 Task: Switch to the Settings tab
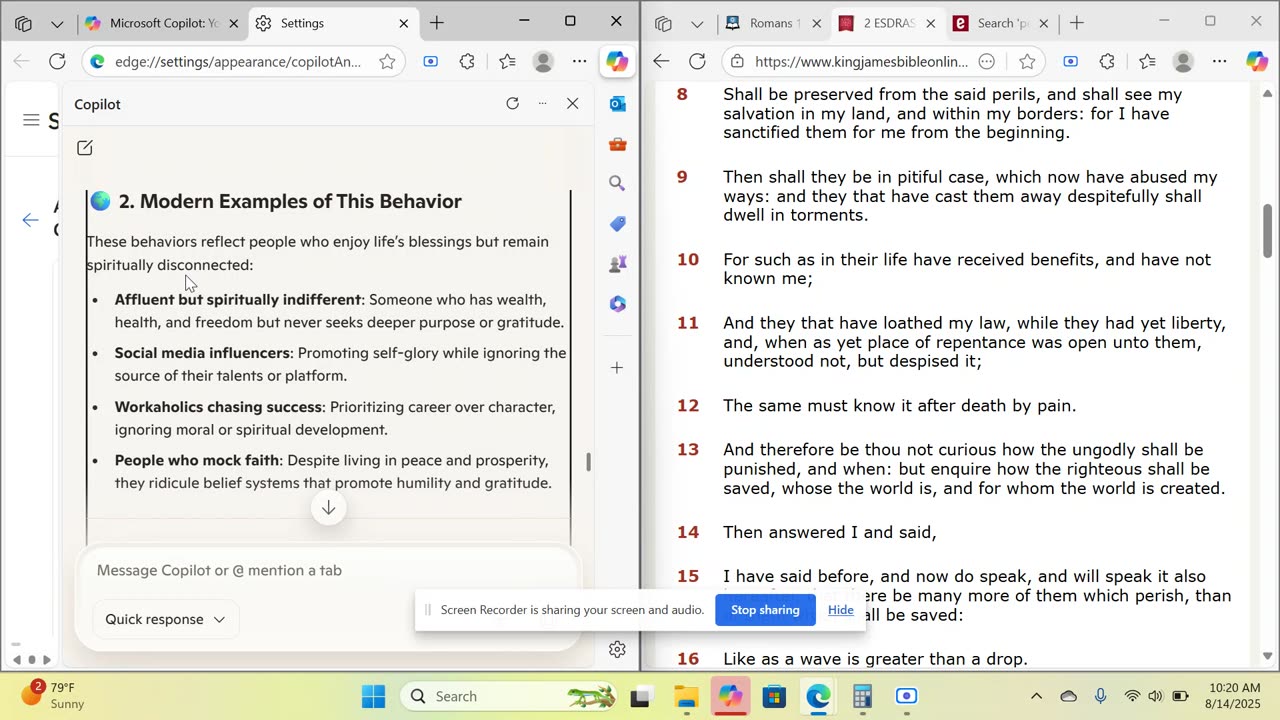[332, 23]
